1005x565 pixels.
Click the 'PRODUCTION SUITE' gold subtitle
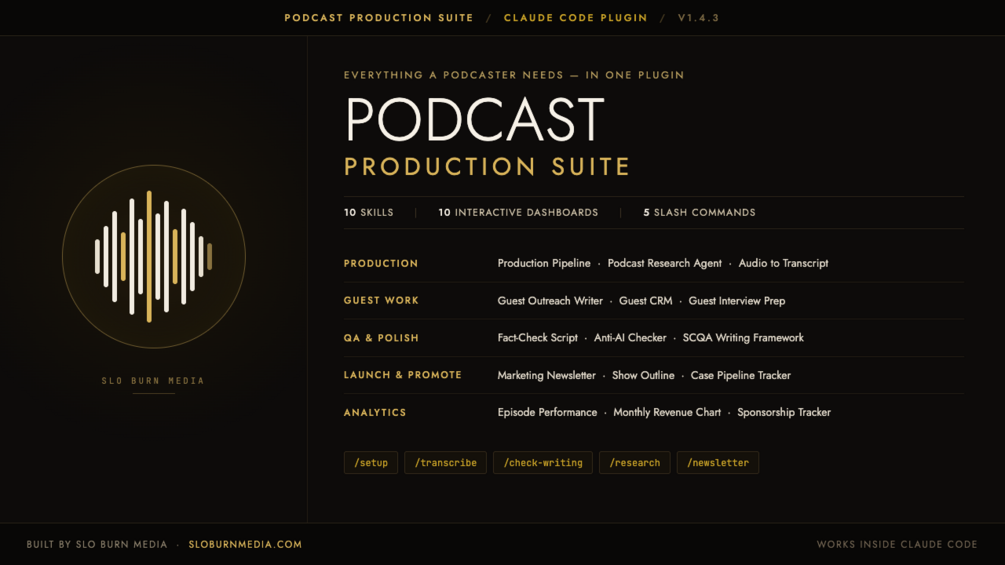pos(487,167)
